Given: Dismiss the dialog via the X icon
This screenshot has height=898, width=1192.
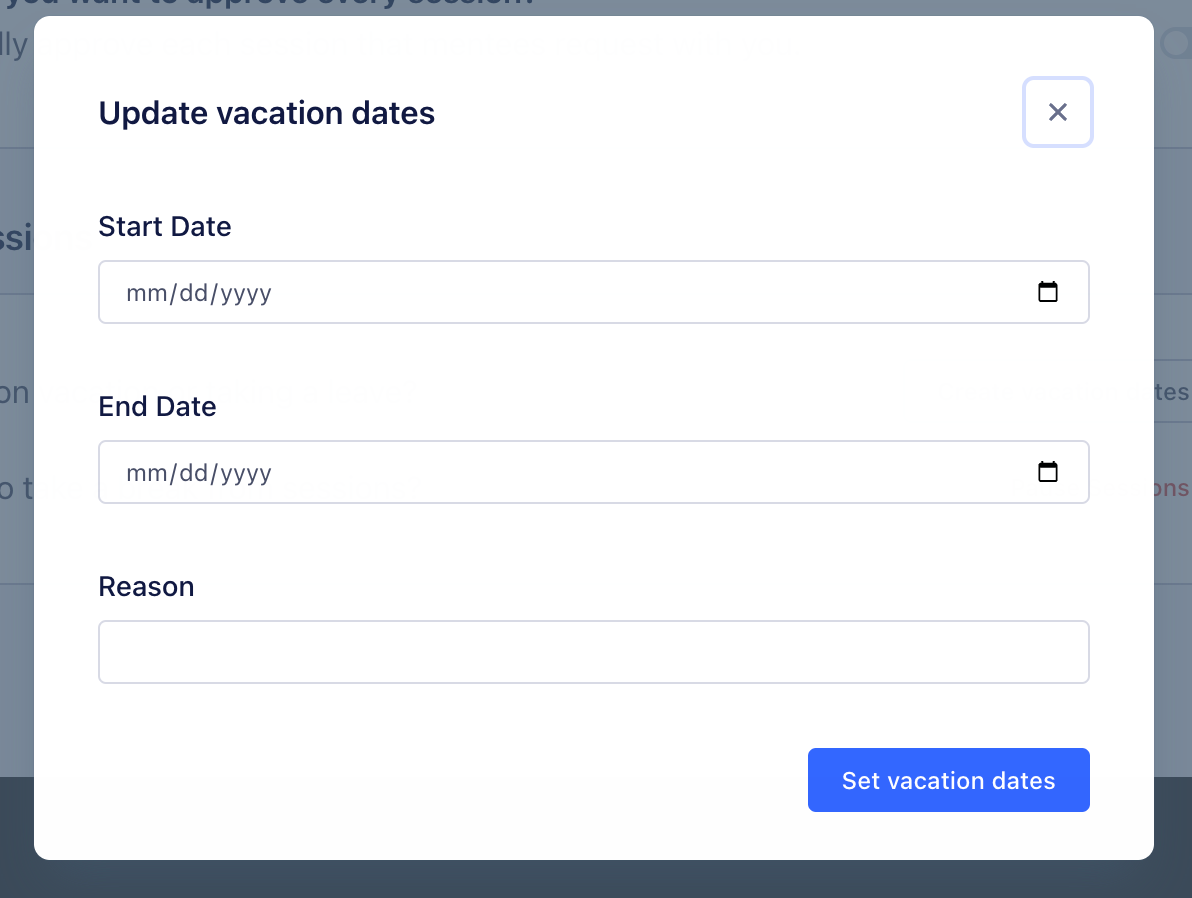Looking at the screenshot, I should tap(1057, 112).
